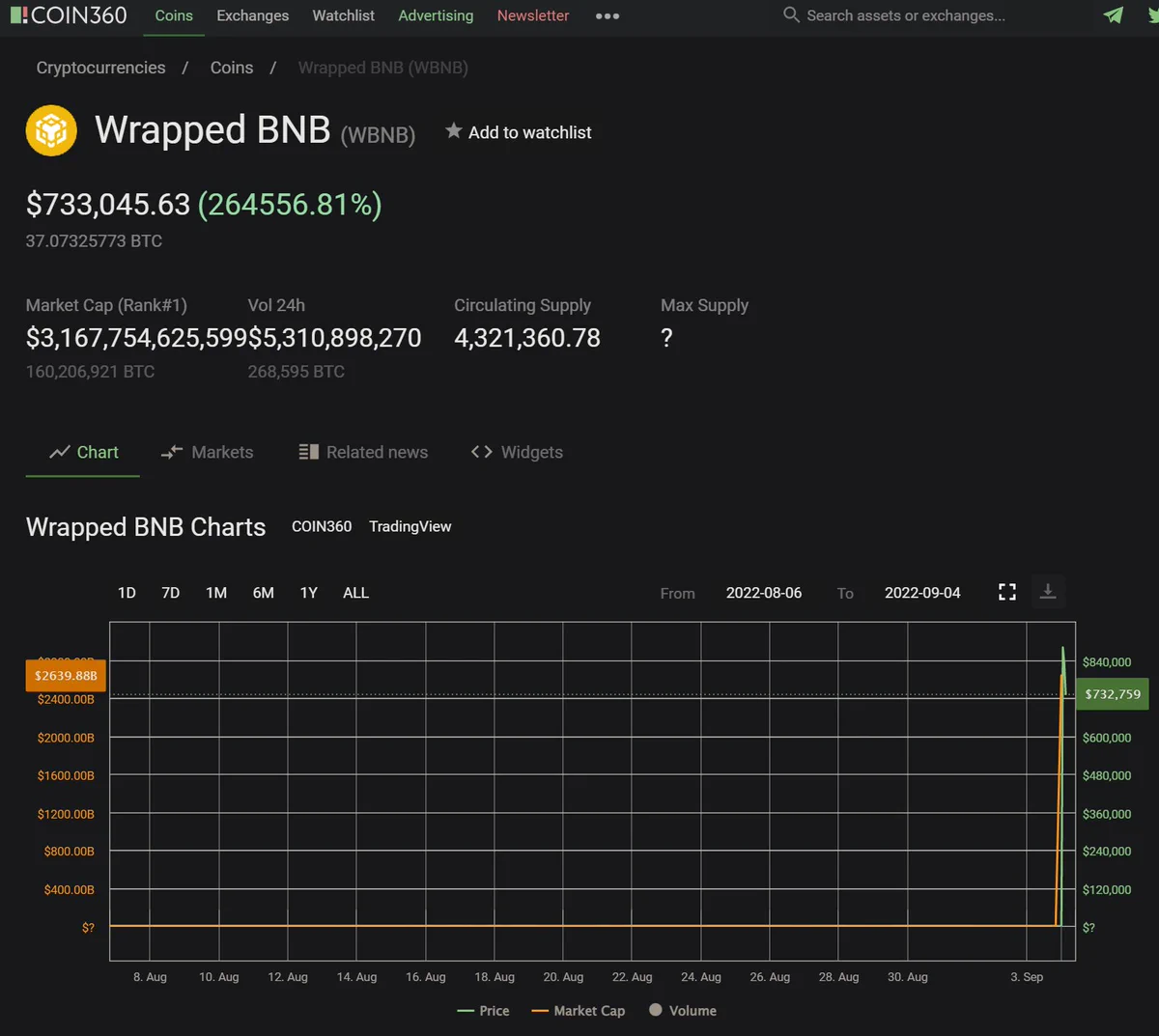The image size is (1159, 1036).
Task: Select TradingView chart source
Action: [410, 526]
